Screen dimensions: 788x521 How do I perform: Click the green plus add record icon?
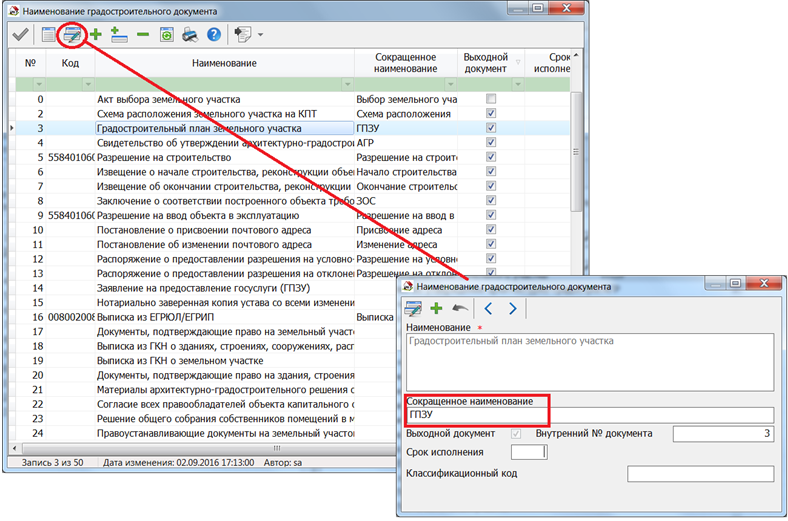pos(96,35)
